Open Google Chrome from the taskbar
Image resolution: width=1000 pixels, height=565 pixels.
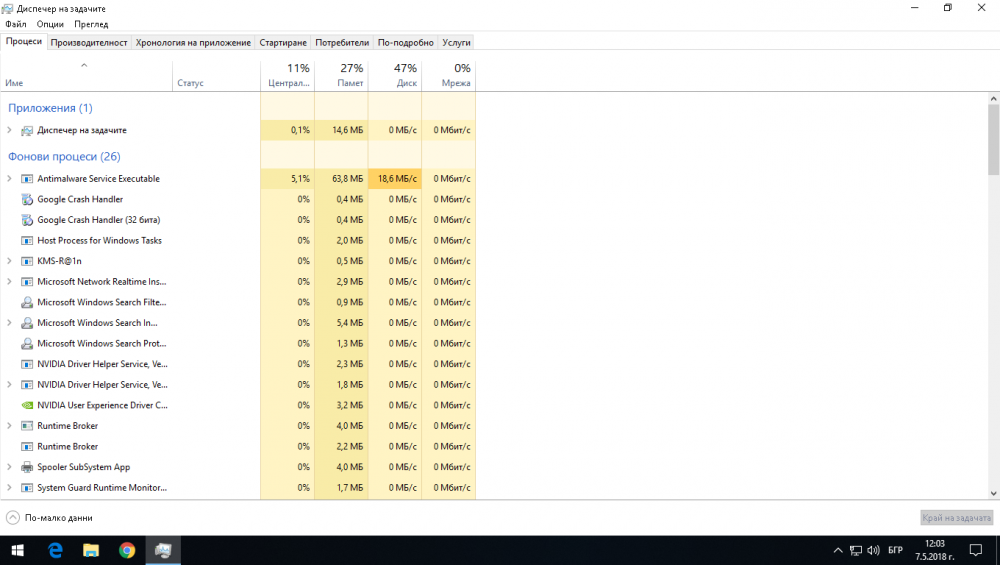(127, 550)
